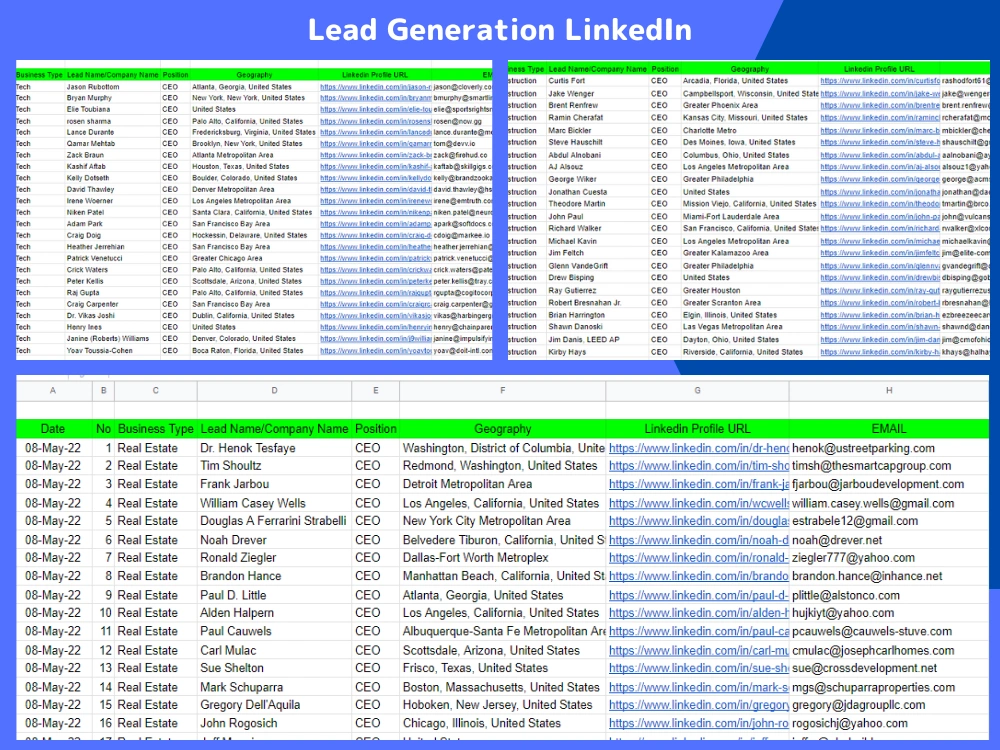Viewport: 1000px width, 750px height.
Task: Select column C header
Action: [156, 390]
